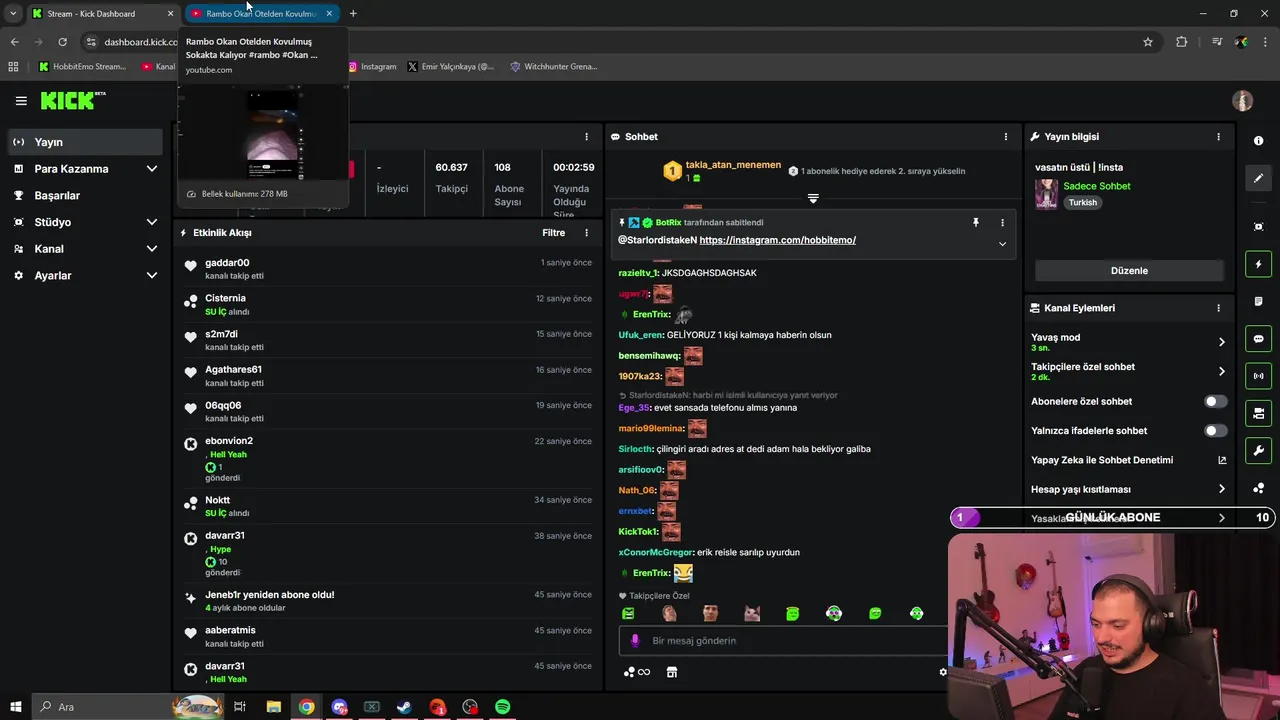Viewport: 1280px width, 720px height.
Task: Open the profile avatar menu
Action: pos(1242,100)
